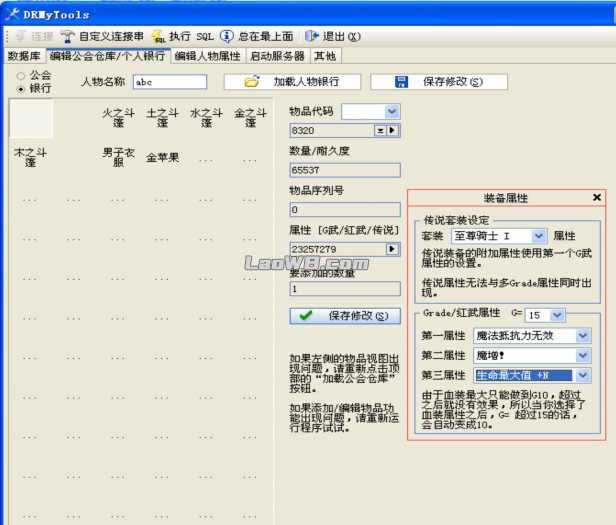Image resolution: width=616 pixels, height=525 pixels.
Task: Close the 装备属性 equipment attributes panel
Action: click(597, 198)
